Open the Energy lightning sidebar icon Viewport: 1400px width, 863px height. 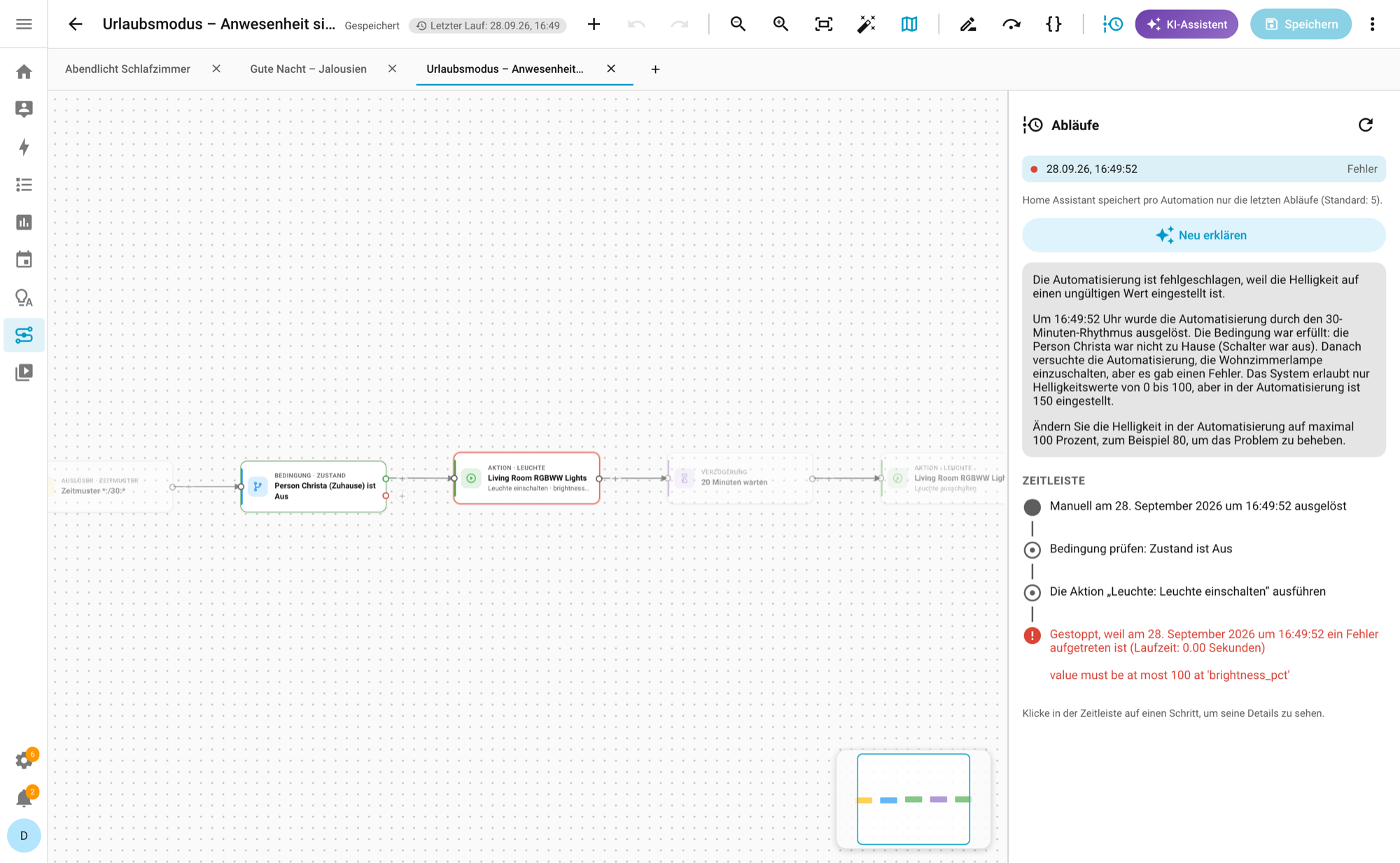point(24,147)
